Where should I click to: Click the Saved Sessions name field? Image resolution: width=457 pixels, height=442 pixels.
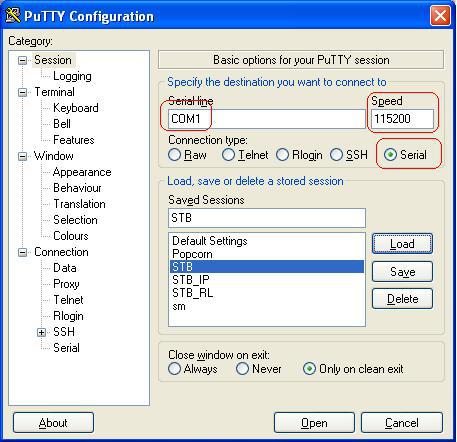pyautogui.click(x=267, y=218)
